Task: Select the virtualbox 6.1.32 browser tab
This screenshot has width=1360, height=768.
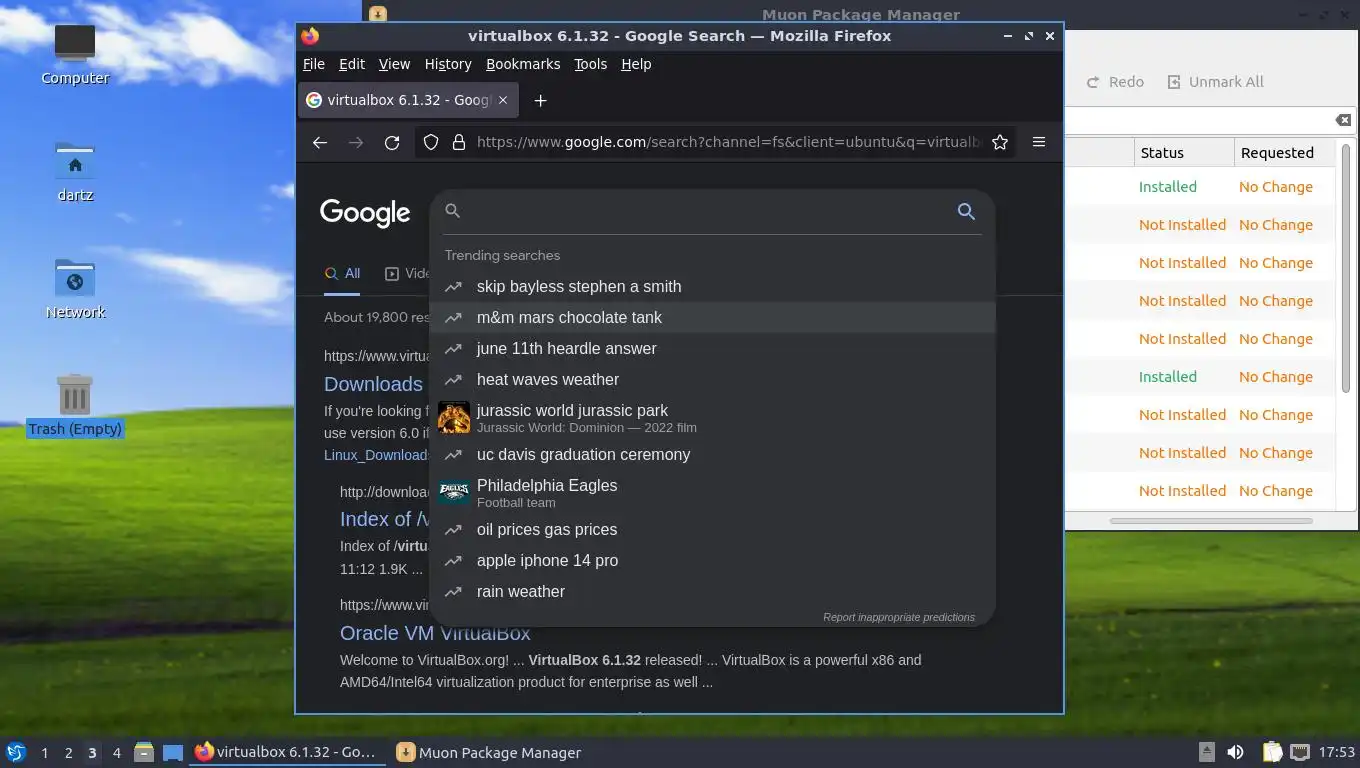Action: (x=408, y=100)
